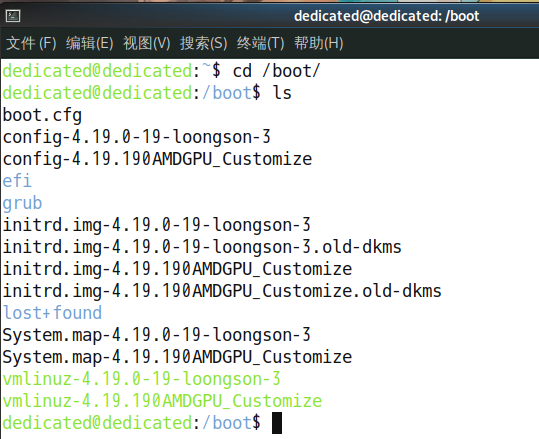Click initrd.img-4.19.190AMDGPU_Customize.old-dkms entry

pos(222,292)
